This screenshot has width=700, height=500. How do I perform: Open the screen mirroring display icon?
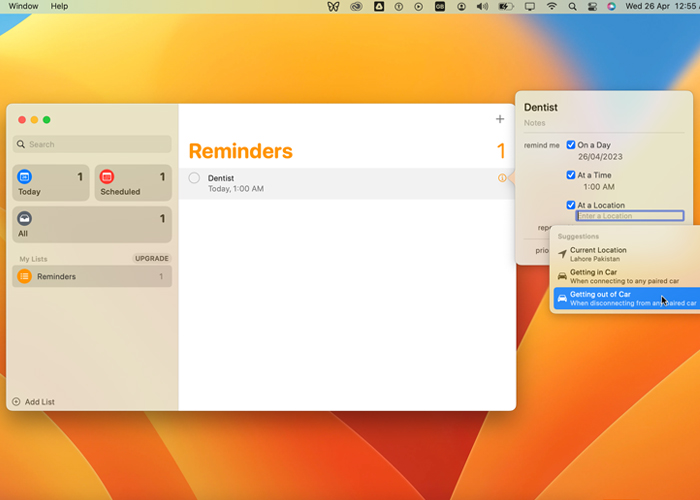(530, 7)
